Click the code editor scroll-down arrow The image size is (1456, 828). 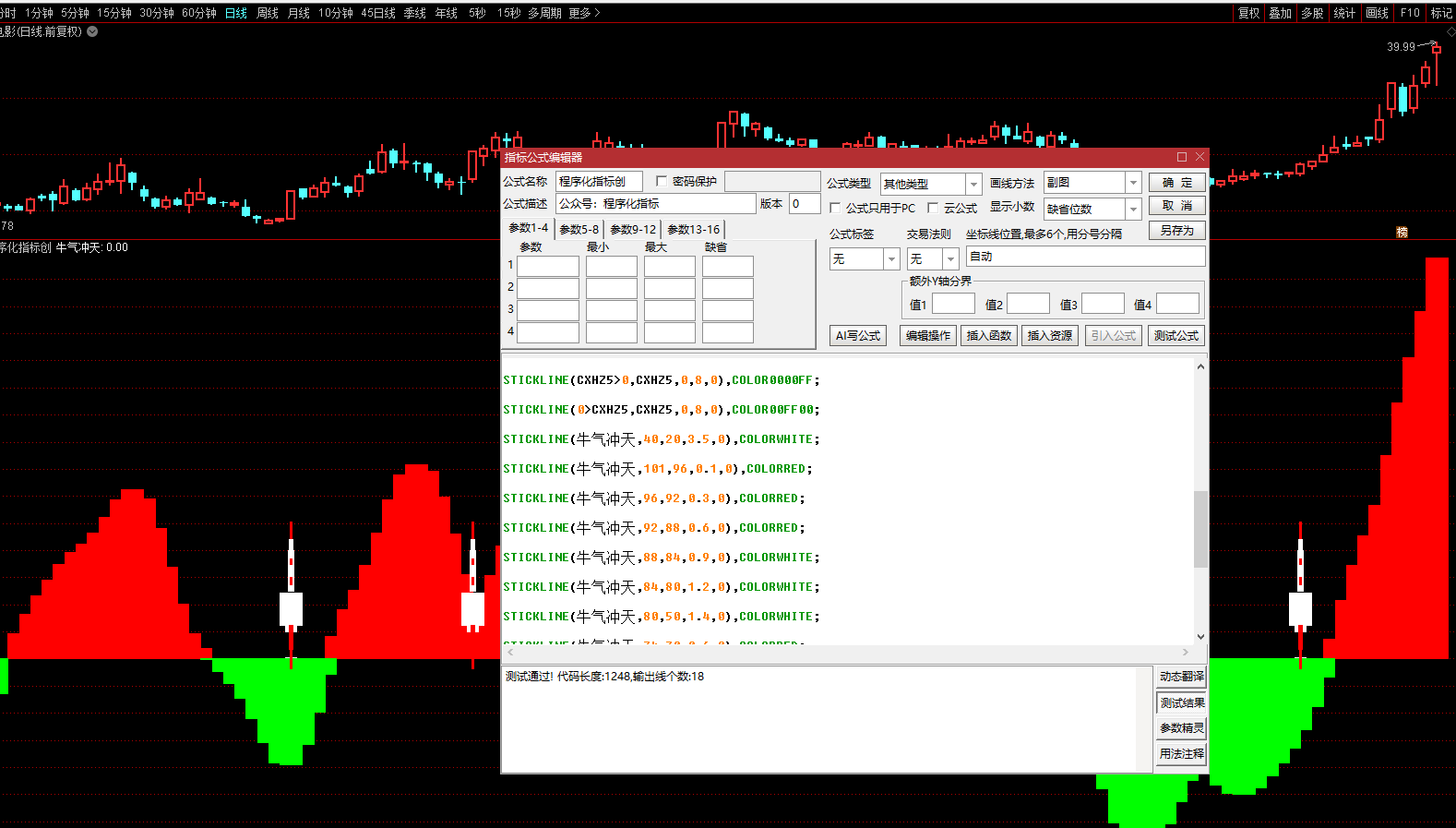coord(1200,636)
